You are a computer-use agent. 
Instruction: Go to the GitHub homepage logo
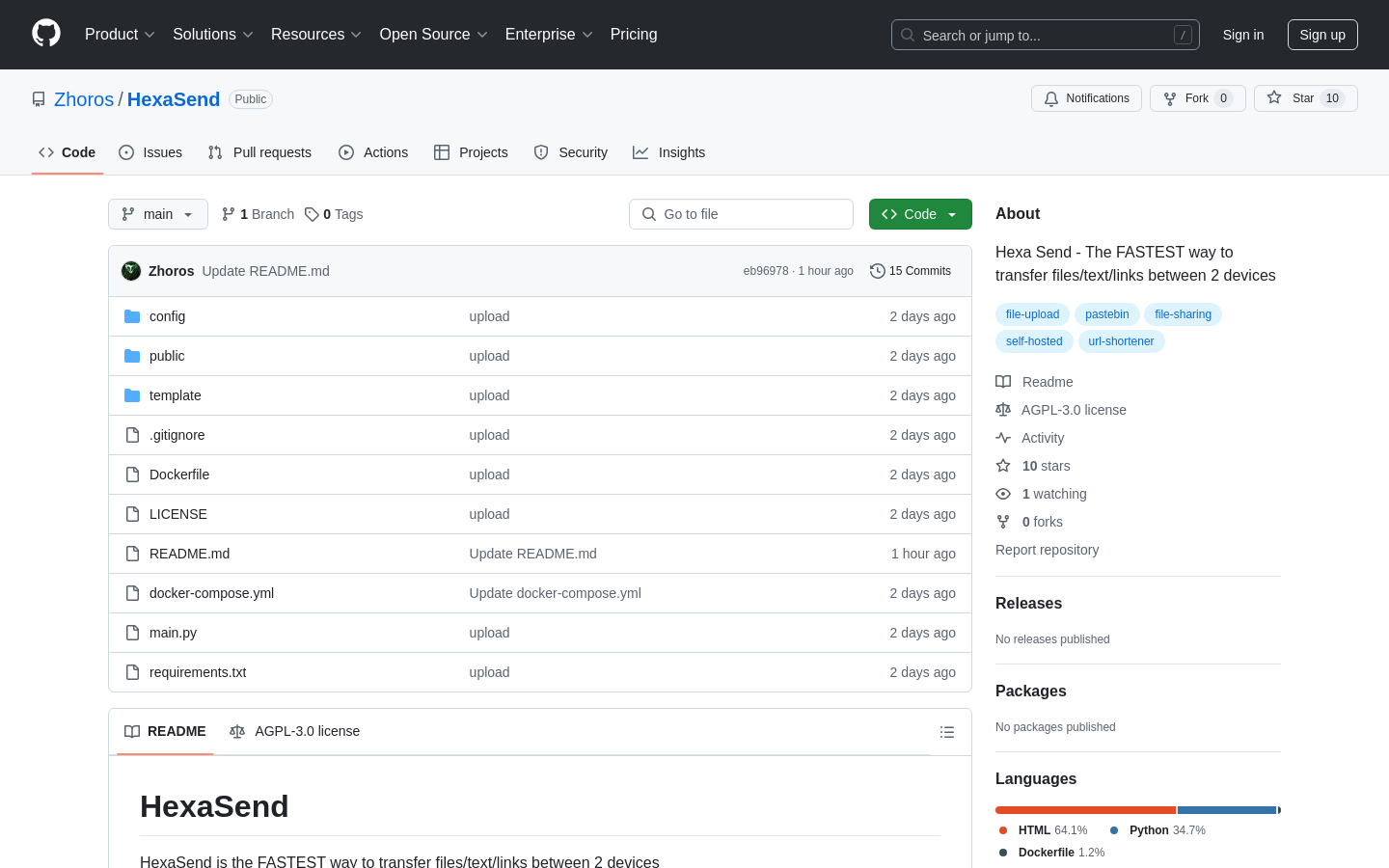[46, 34]
